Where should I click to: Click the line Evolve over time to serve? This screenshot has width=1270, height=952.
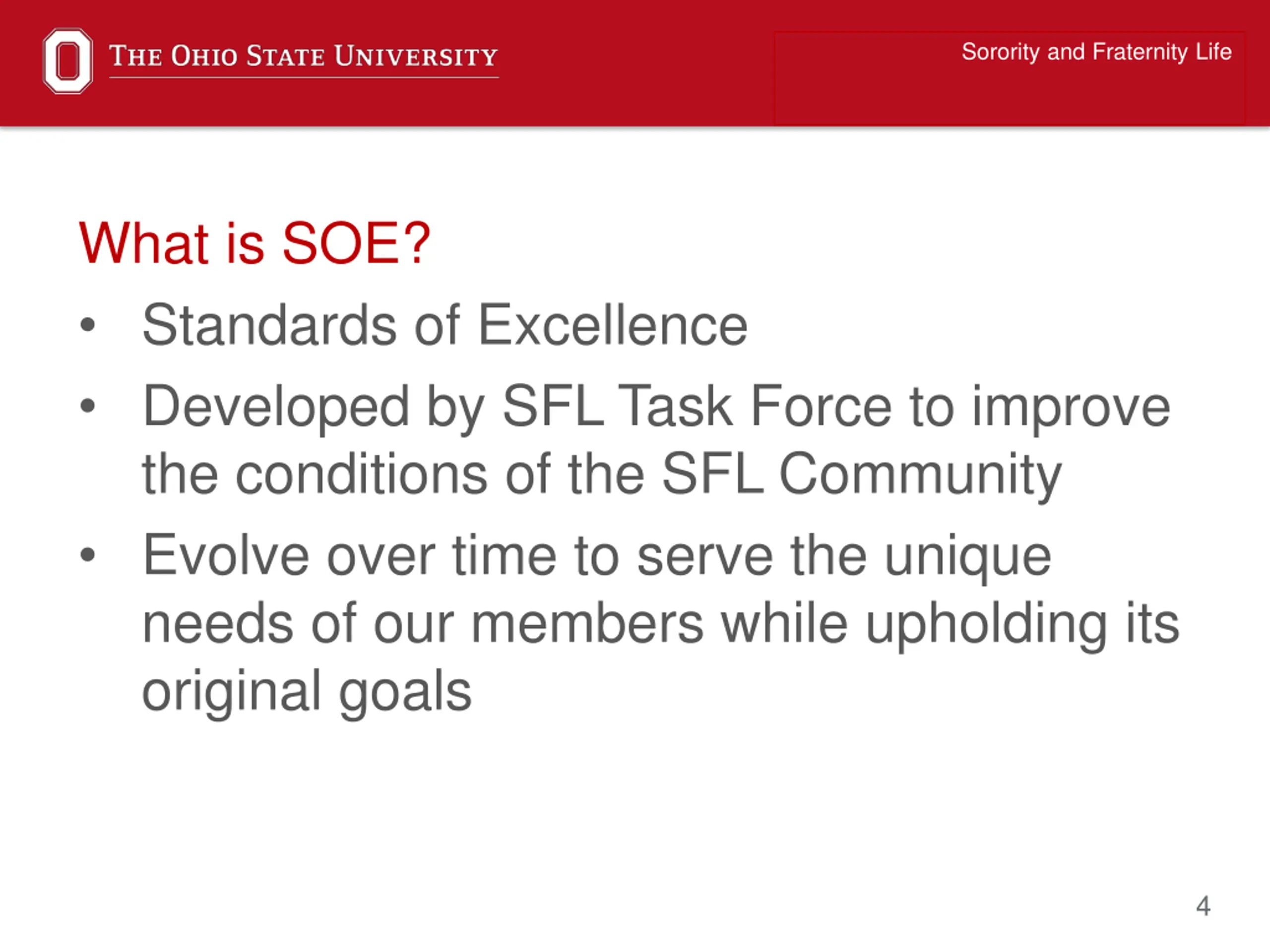coord(596,557)
